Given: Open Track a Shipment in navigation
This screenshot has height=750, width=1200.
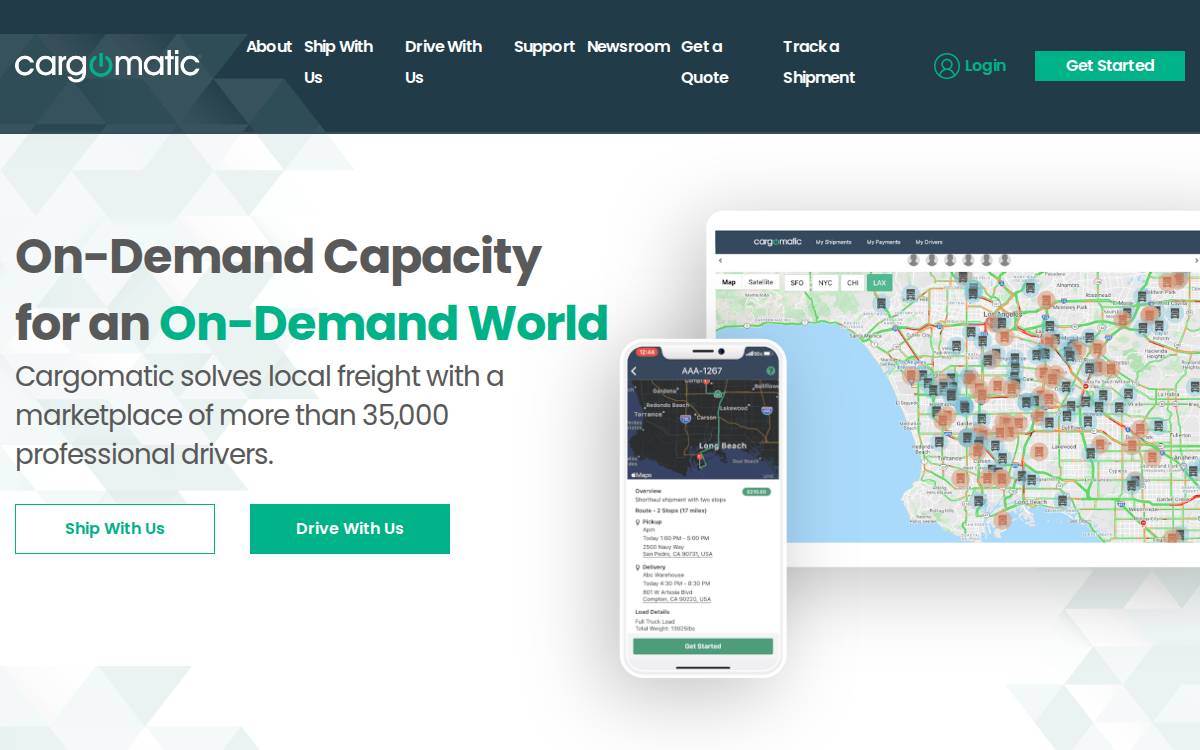Looking at the screenshot, I should click(x=819, y=62).
